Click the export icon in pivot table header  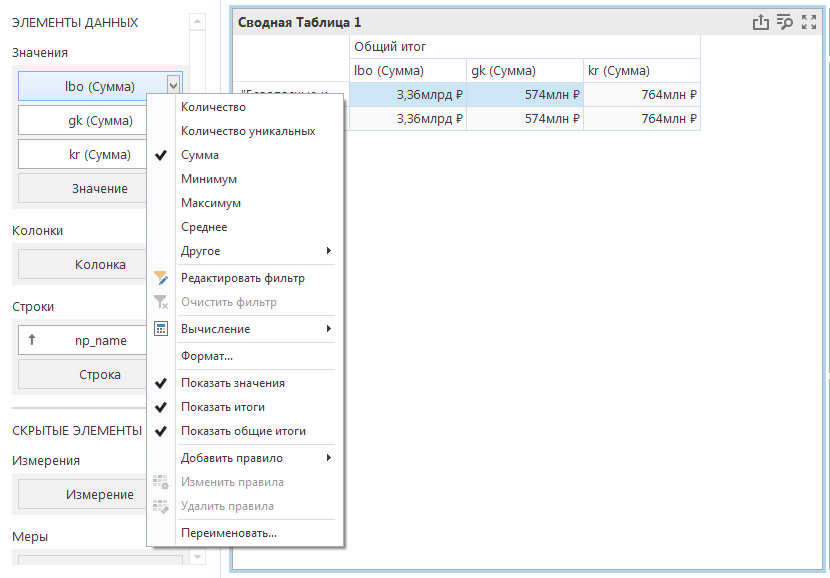pyautogui.click(x=761, y=22)
